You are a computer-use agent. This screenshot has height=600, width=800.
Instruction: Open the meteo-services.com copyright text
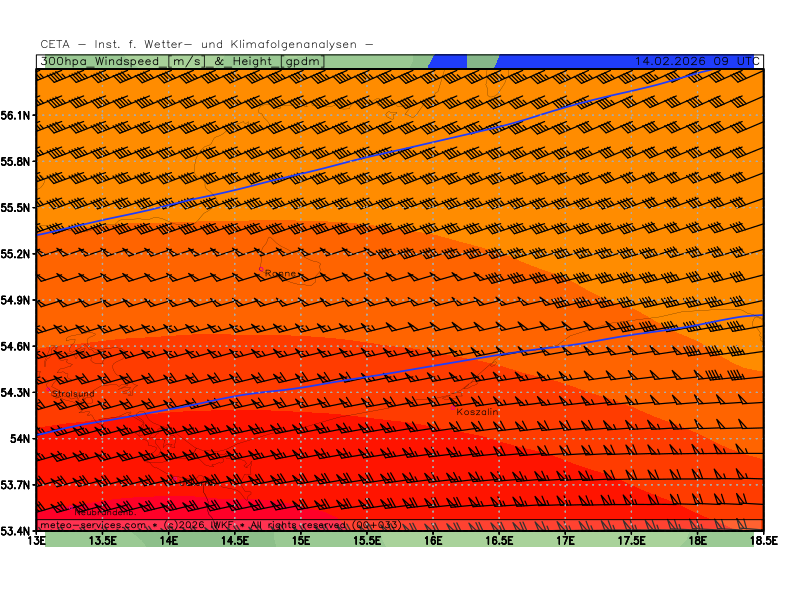click(x=220, y=524)
